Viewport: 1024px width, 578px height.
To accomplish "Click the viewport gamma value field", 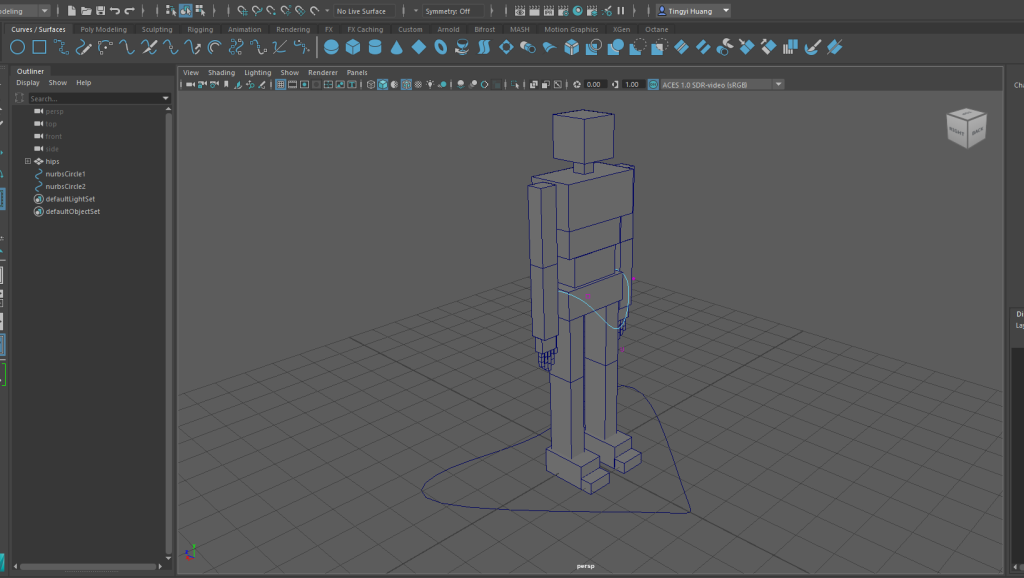I will pos(632,84).
